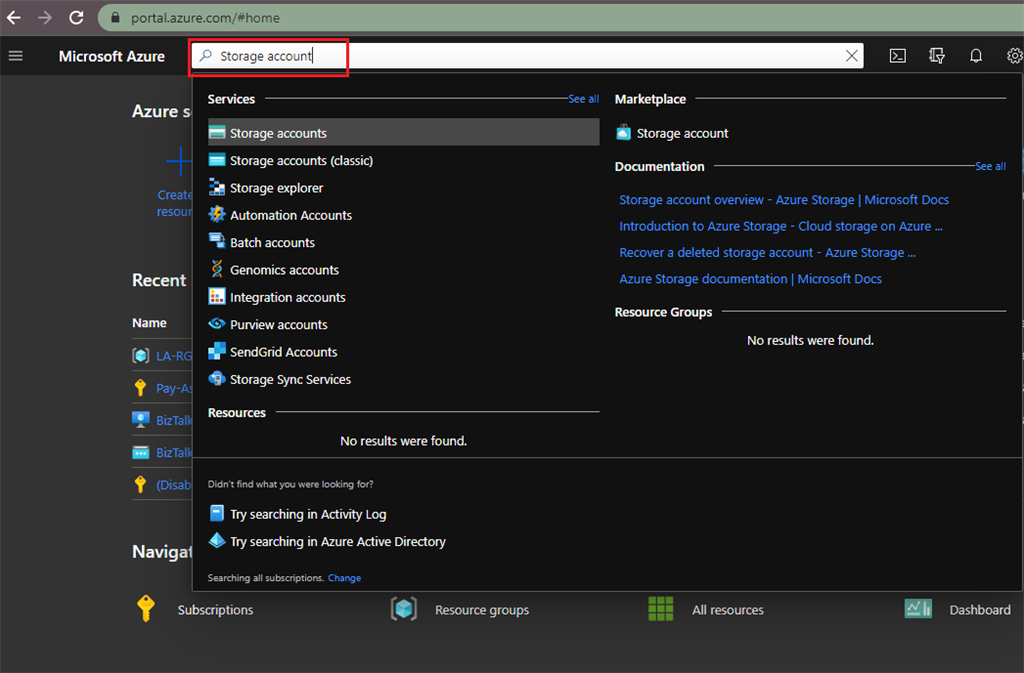Try searching in Activity Log
The height and width of the screenshot is (673, 1024).
[x=308, y=514]
